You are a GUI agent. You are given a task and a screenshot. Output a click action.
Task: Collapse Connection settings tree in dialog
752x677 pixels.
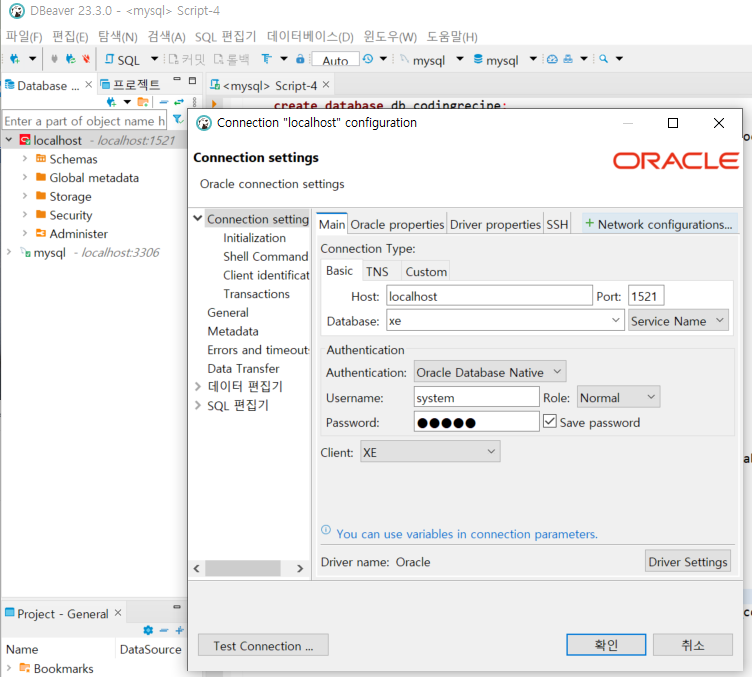point(198,219)
